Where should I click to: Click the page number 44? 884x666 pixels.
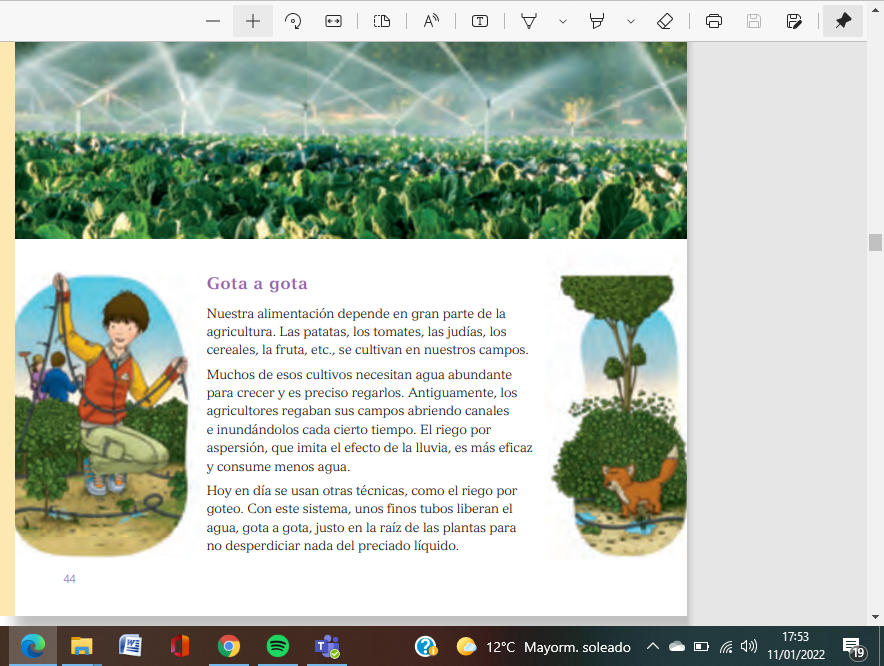pyautogui.click(x=69, y=579)
